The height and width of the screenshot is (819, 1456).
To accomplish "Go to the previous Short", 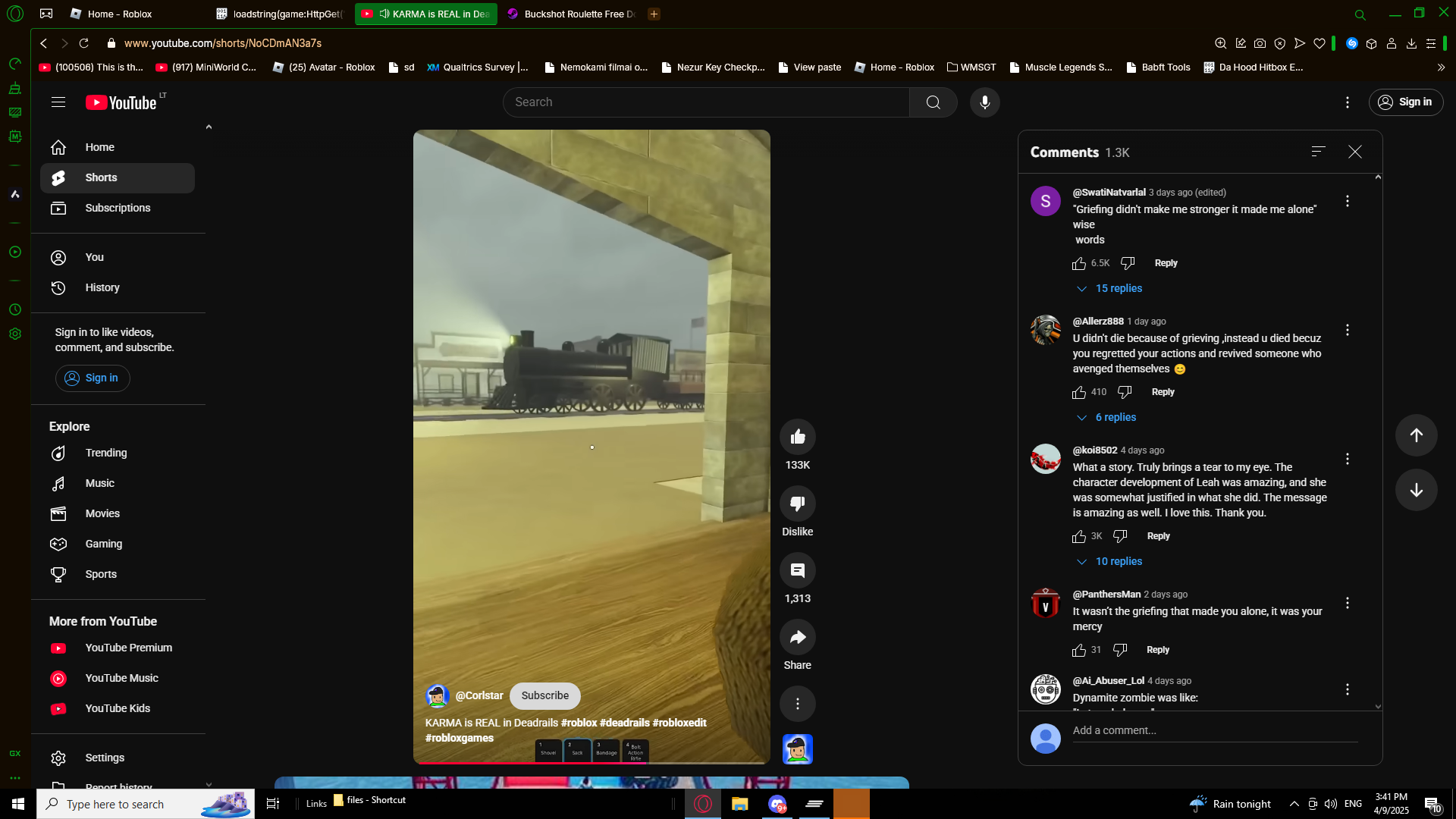I will point(1416,435).
